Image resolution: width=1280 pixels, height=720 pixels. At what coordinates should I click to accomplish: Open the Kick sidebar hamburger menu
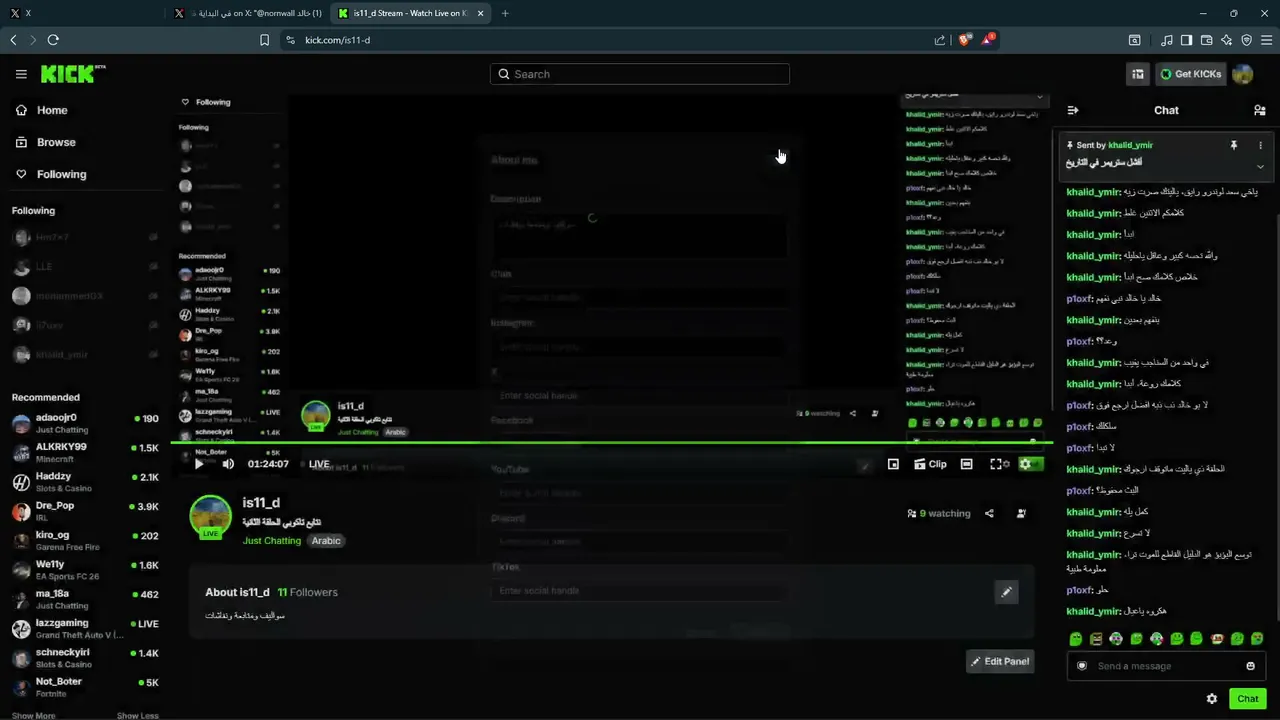(x=21, y=74)
